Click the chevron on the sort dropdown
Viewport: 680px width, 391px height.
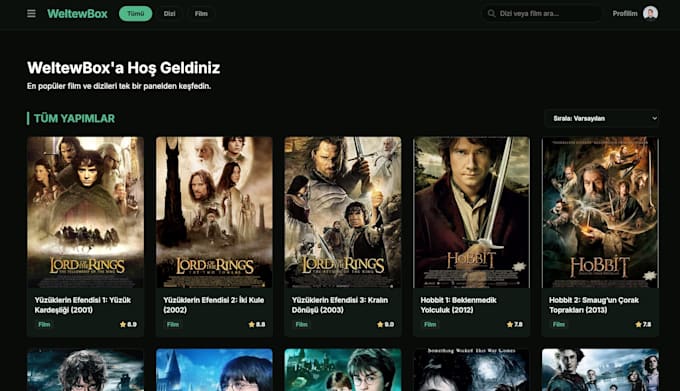coord(654,118)
